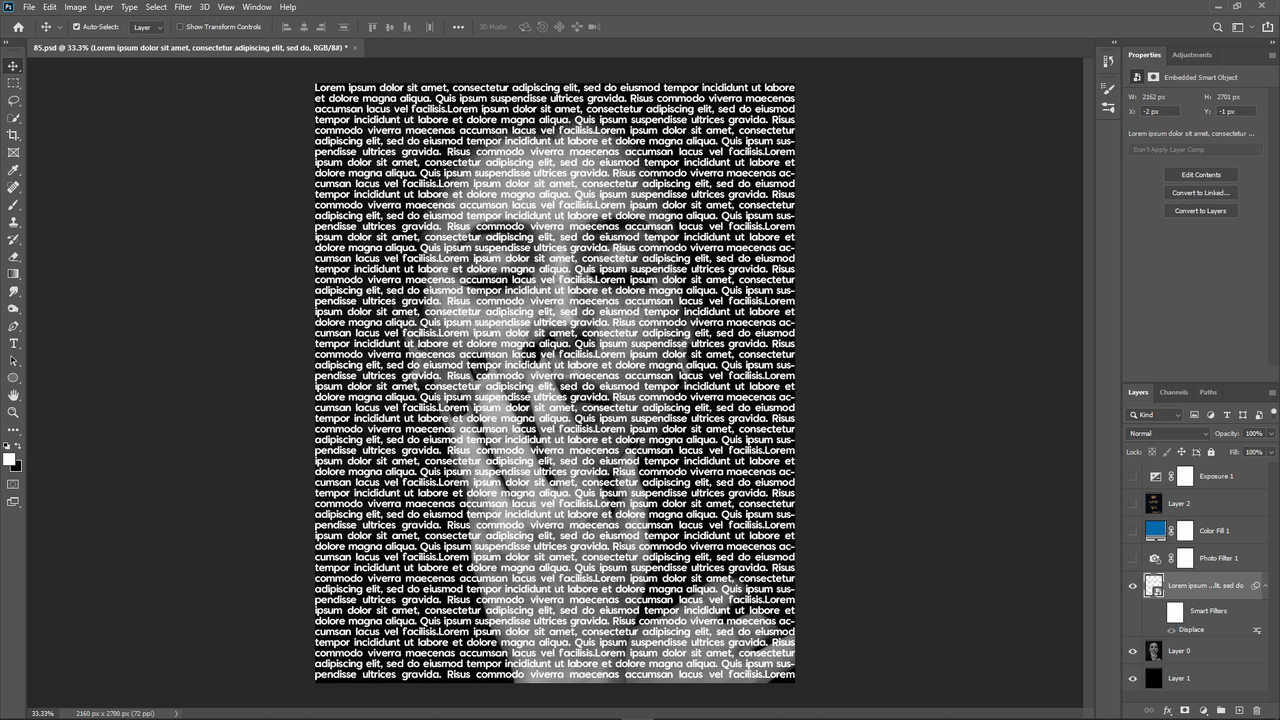The width and height of the screenshot is (1280, 720).
Task: Open the blend mode Normal dropdown
Action: pyautogui.click(x=1168, y=434)
